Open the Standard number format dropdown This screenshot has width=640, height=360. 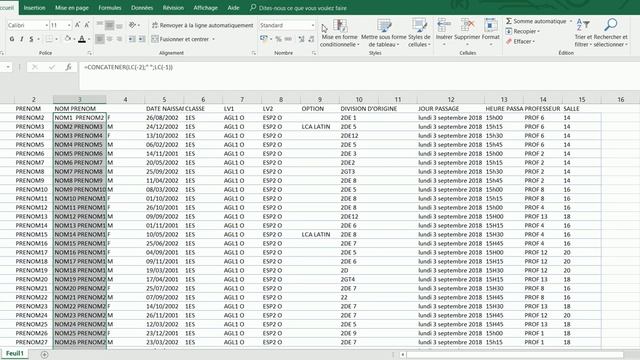coord(313,25)
